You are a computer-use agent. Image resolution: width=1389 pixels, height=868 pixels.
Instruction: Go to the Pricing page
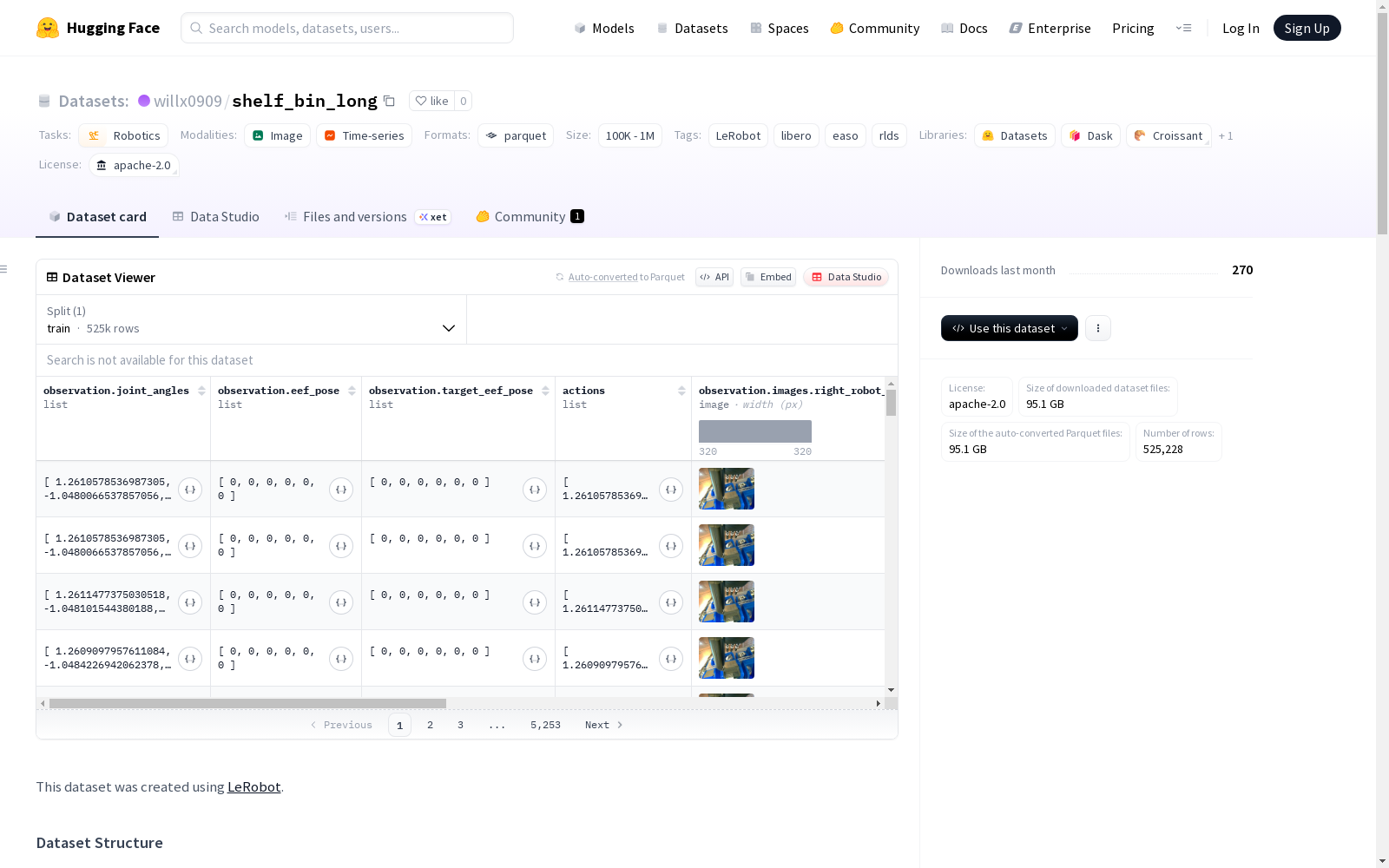point(1133,28)
